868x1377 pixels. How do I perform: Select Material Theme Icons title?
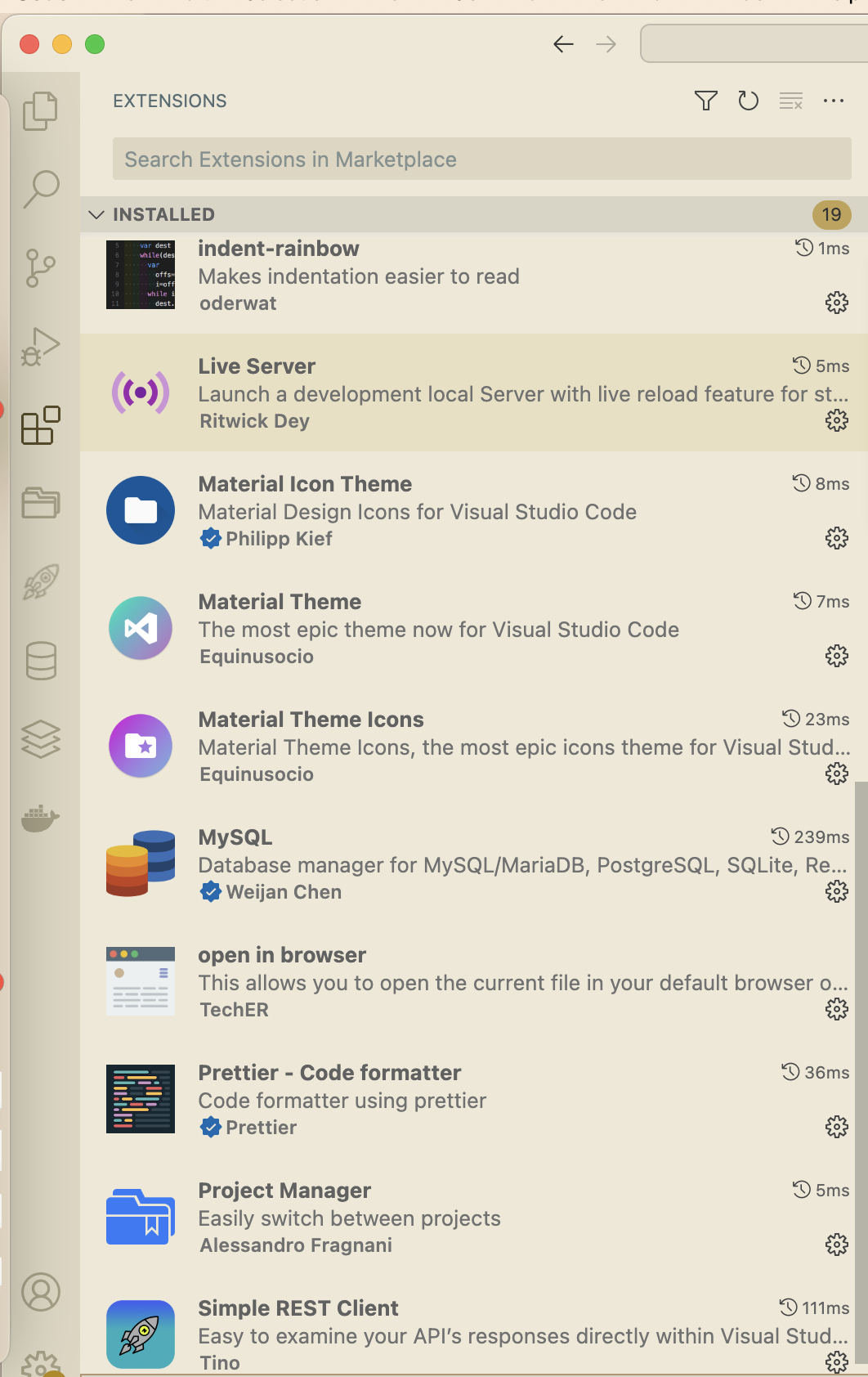(311, 720)
